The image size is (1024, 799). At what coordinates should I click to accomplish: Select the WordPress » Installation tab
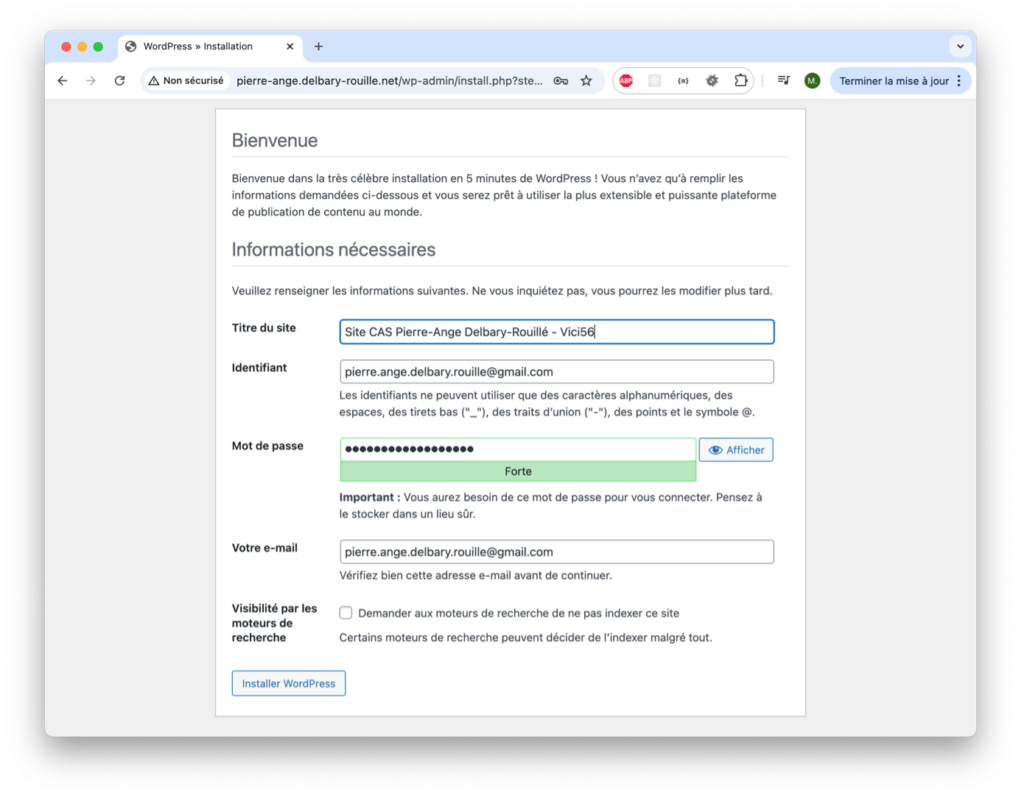pyautogui.click(x=210, y=46)
